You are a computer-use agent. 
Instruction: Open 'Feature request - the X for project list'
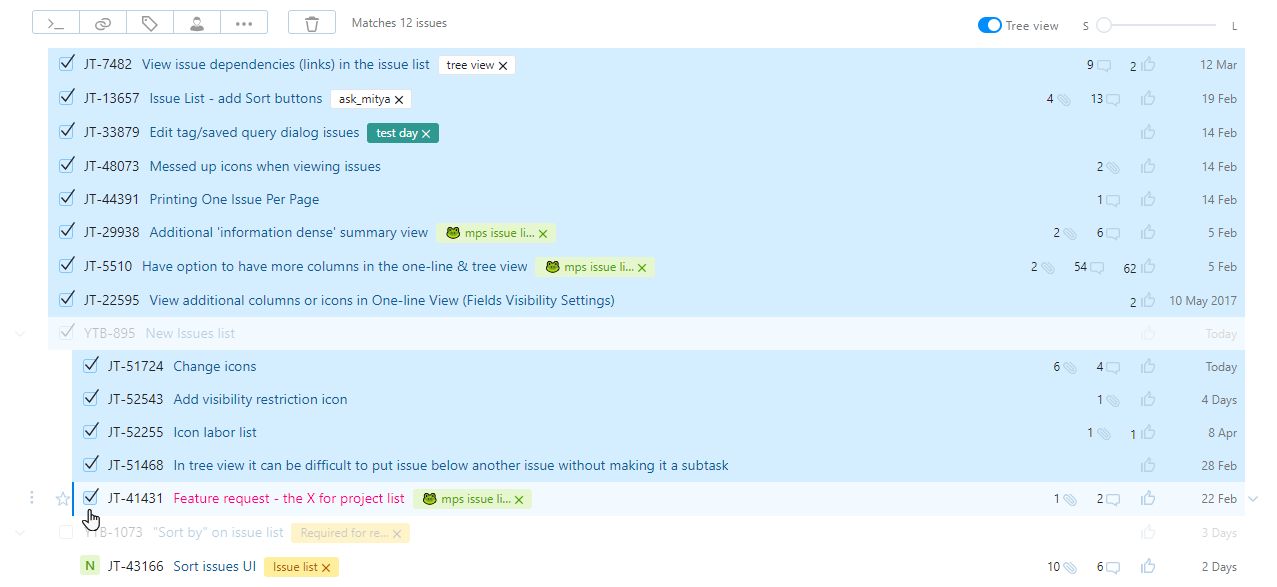tap(289, 499)
